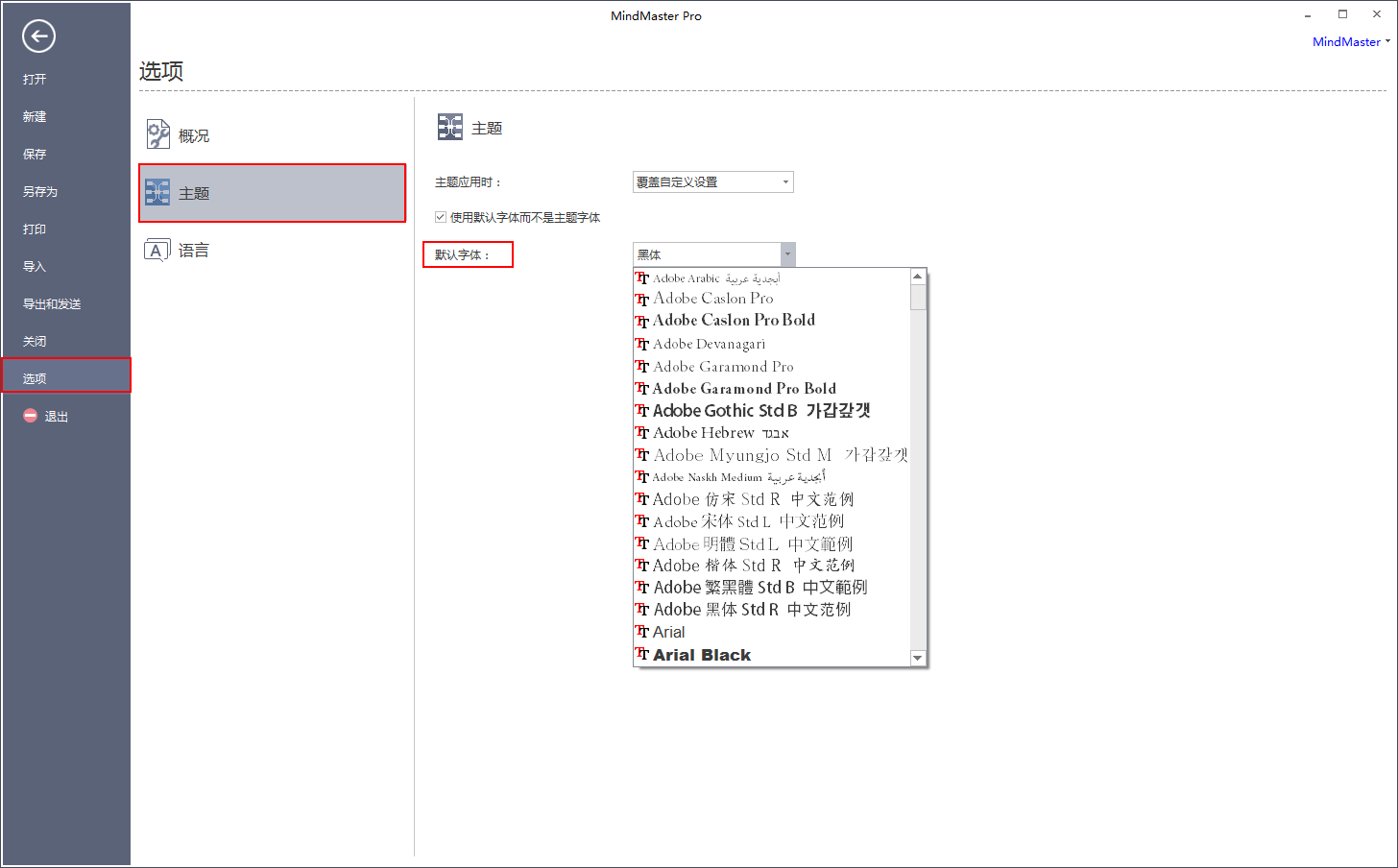
Task: Maximize the MindMaster Pro window
Action: click(x=1342, y=14)
